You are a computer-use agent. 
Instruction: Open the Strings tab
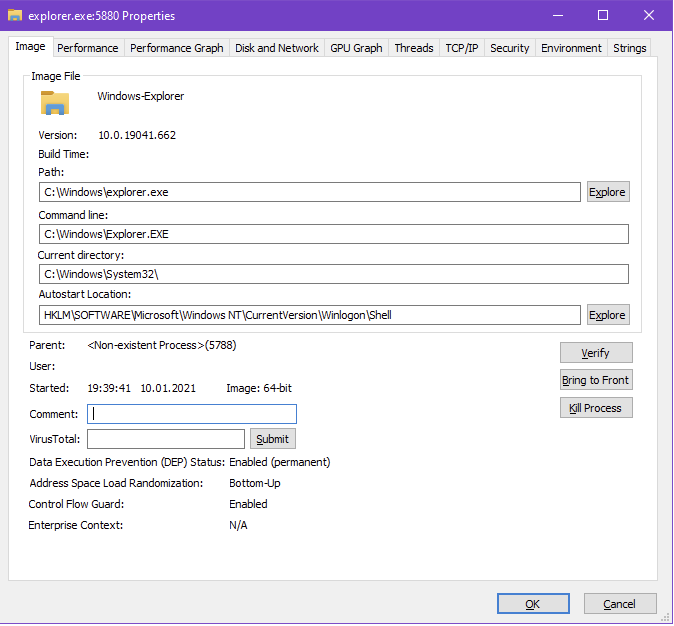click(629, 48)
